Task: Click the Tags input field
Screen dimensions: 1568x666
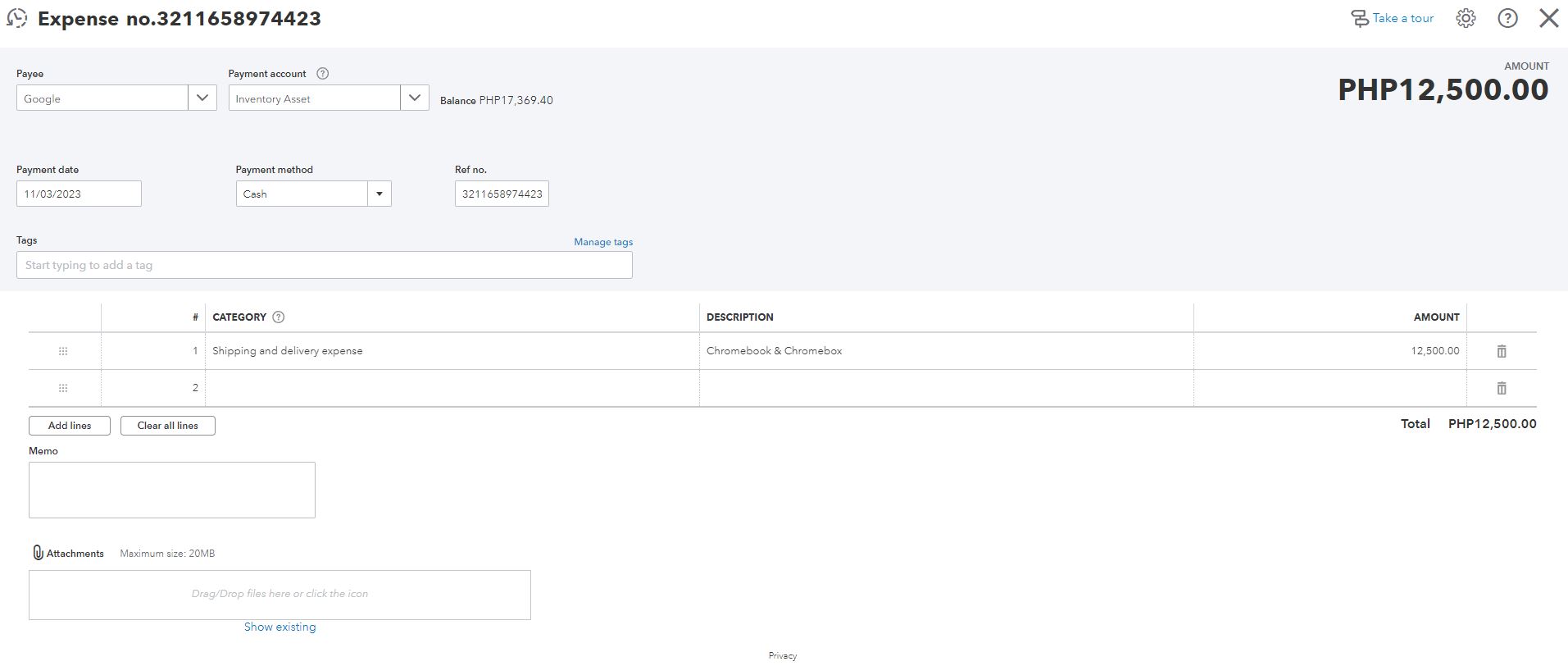Action: coord(324,265)
